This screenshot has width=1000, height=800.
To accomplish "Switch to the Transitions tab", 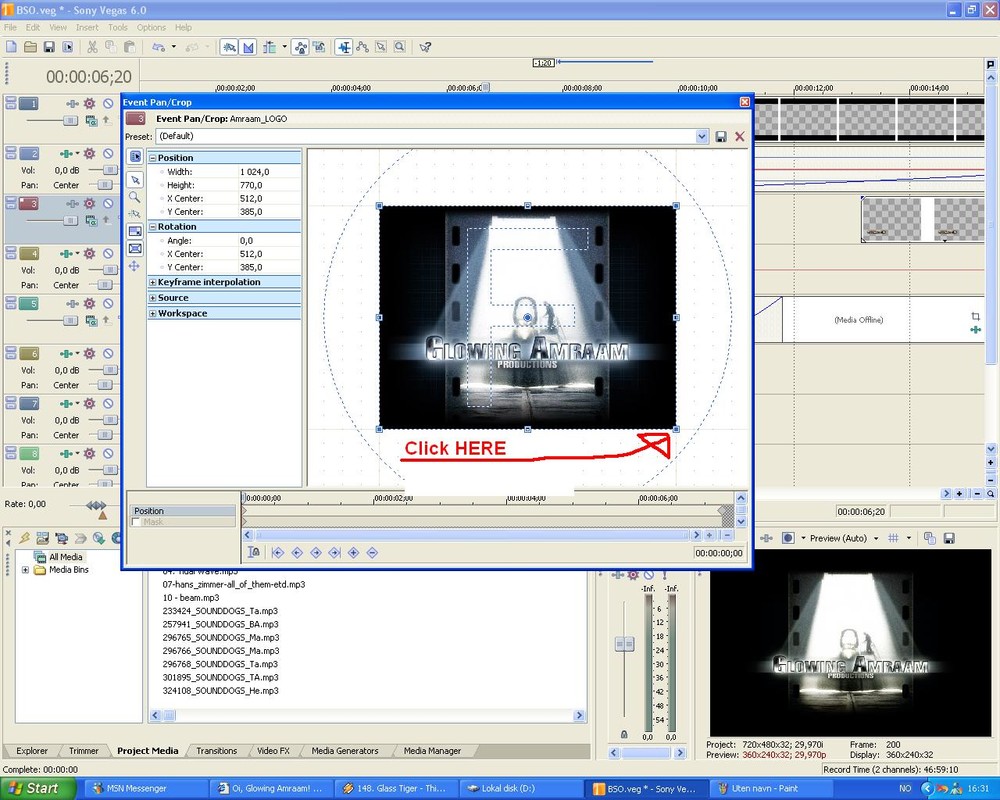I will click(x=216, y=751).
